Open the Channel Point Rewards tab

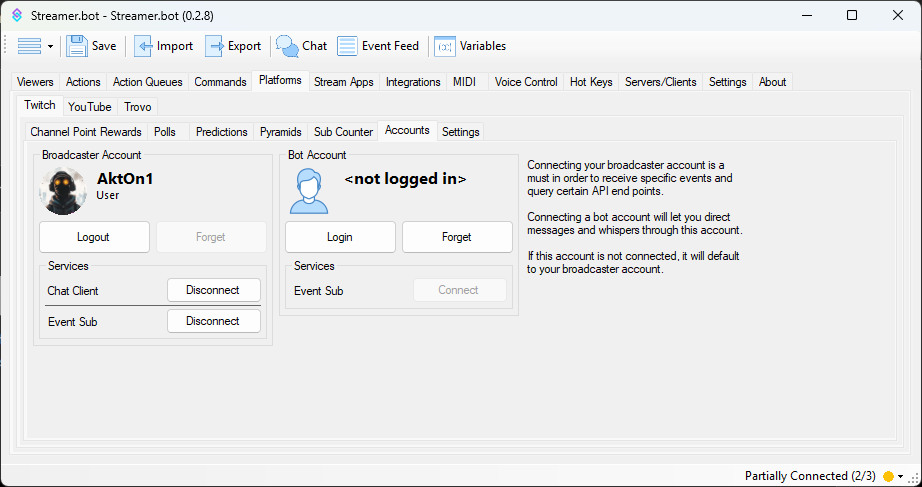tap(86, 132)
